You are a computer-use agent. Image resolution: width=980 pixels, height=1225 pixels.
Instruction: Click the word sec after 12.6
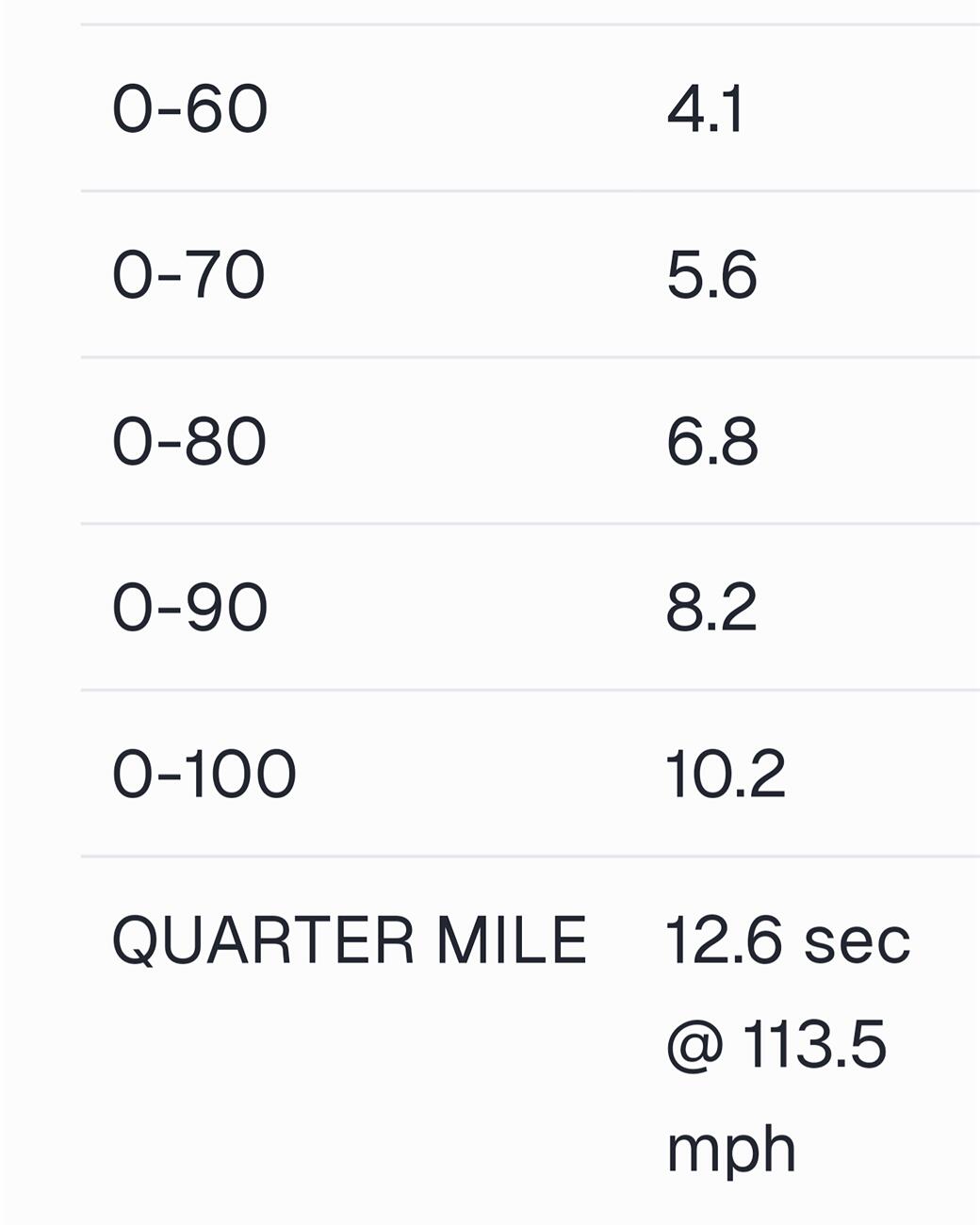tap(857, 942)
